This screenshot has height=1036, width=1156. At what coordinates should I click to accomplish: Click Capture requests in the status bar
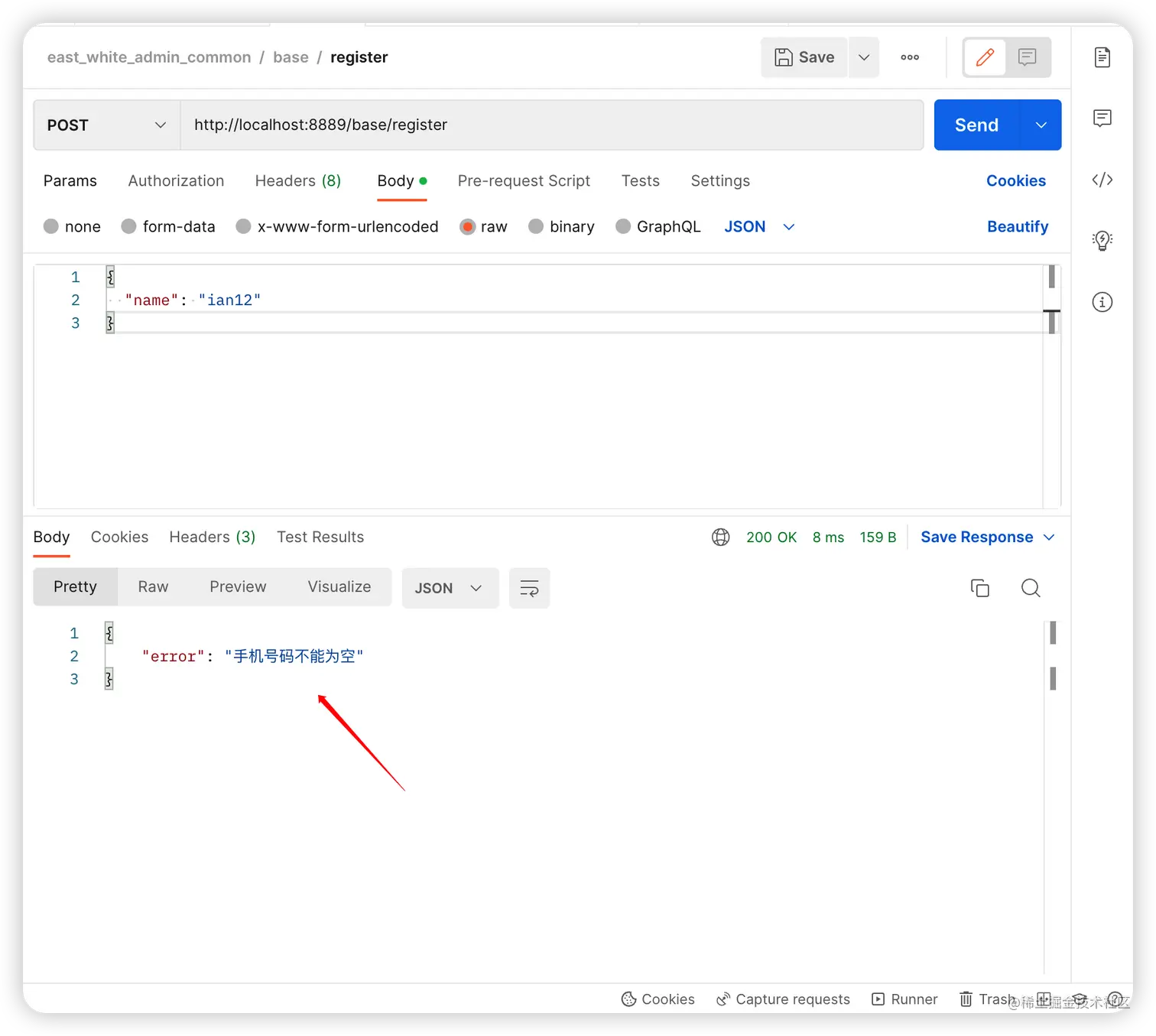tap(783, 999)
